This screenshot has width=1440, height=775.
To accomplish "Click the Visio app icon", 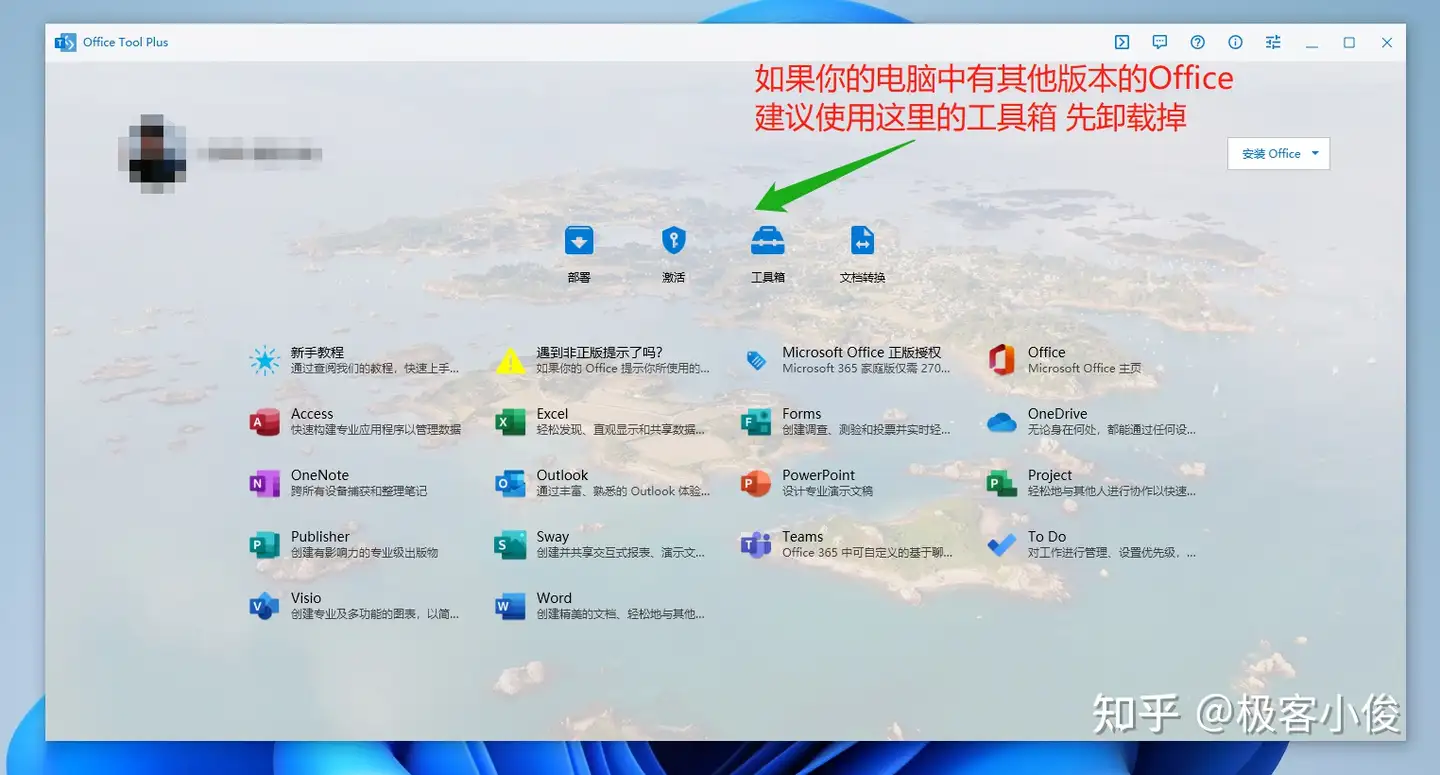I will click(264, 606).
